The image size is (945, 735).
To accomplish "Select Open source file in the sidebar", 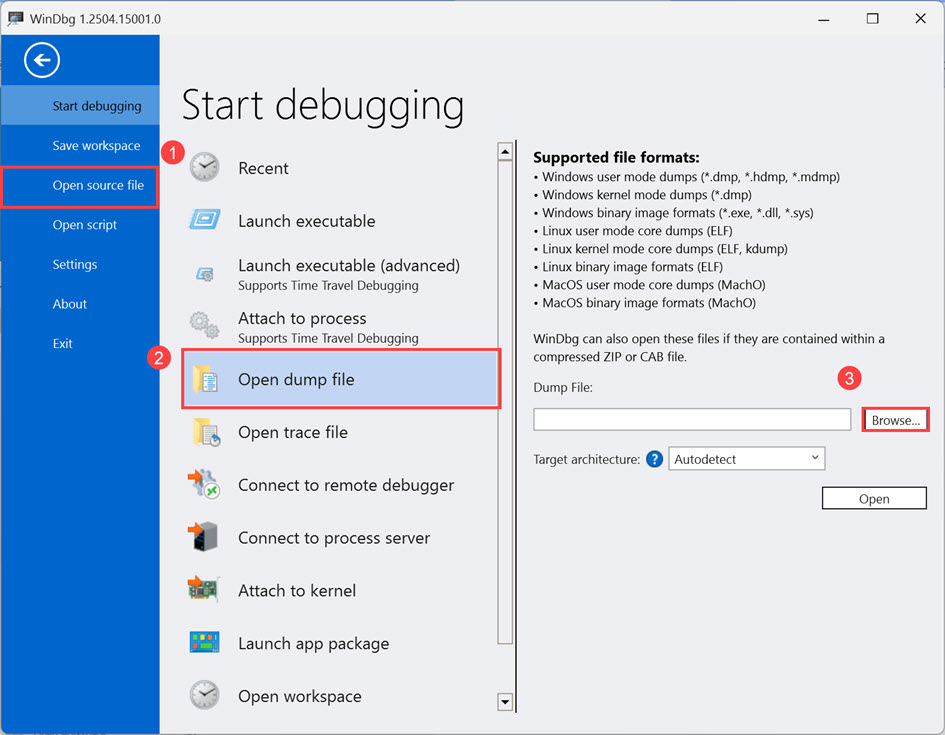I will 80,186.
